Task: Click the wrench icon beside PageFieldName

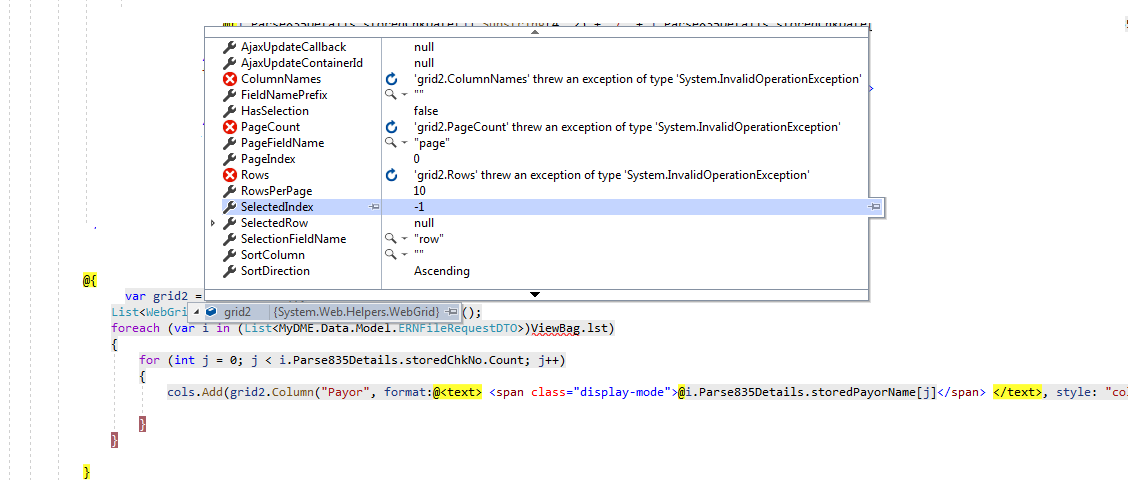Action: point(229,142)
